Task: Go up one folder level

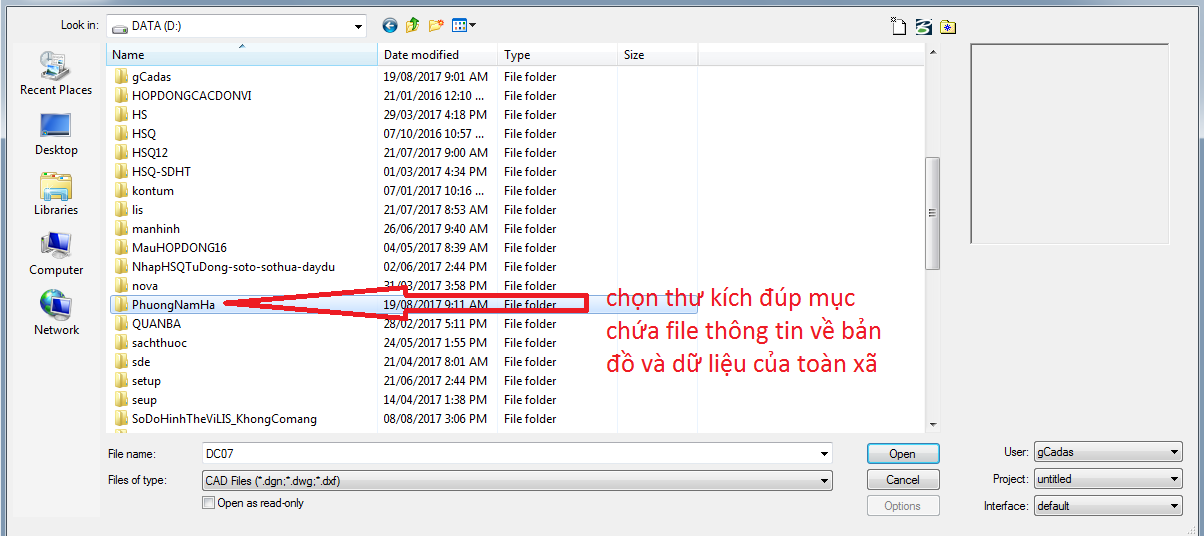Action: tap(413, 25)
